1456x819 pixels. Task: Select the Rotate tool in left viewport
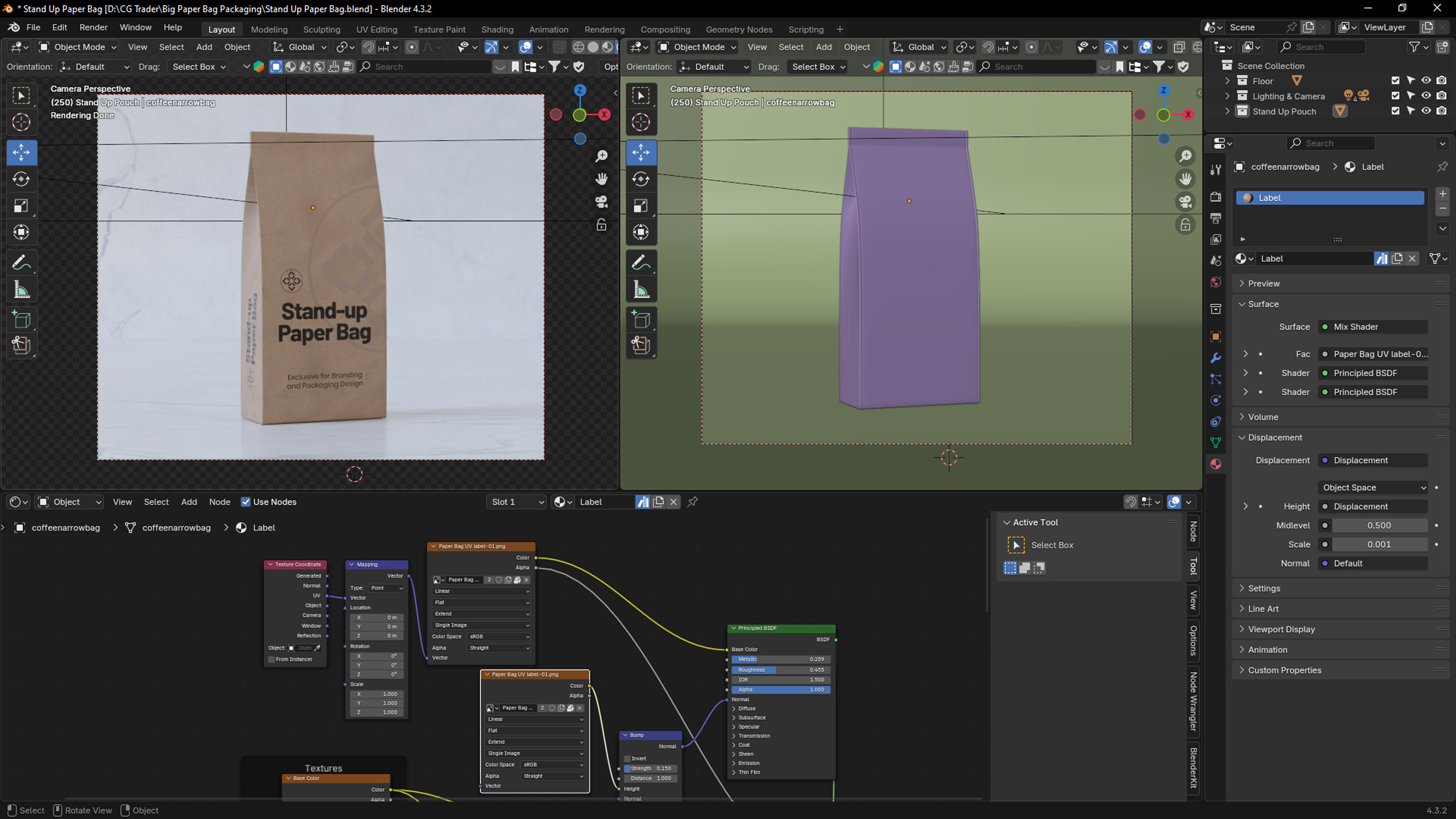(x=21, y=179)
